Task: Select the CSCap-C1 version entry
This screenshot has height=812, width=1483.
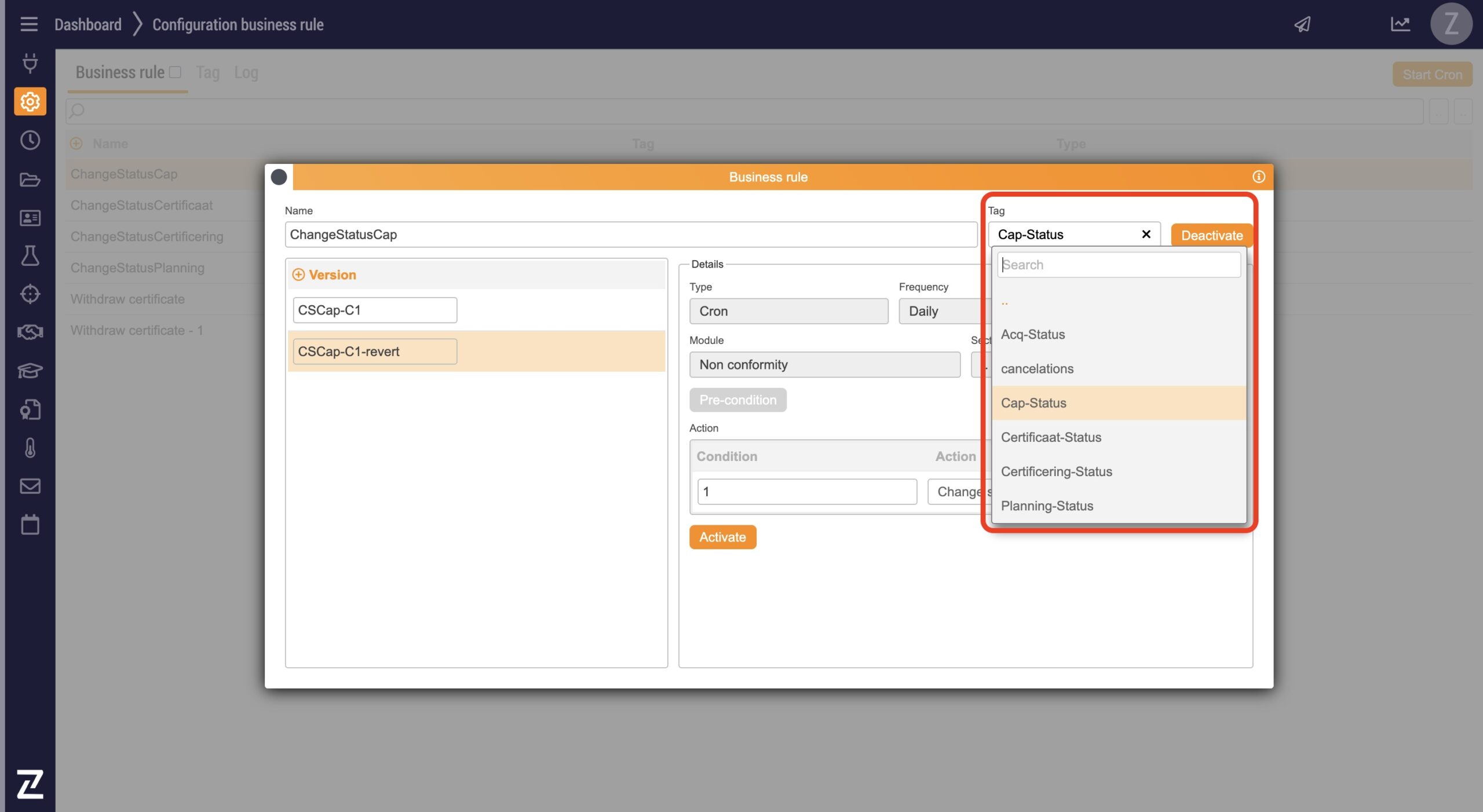Action: pyautogui.click(x=374, y=310)
